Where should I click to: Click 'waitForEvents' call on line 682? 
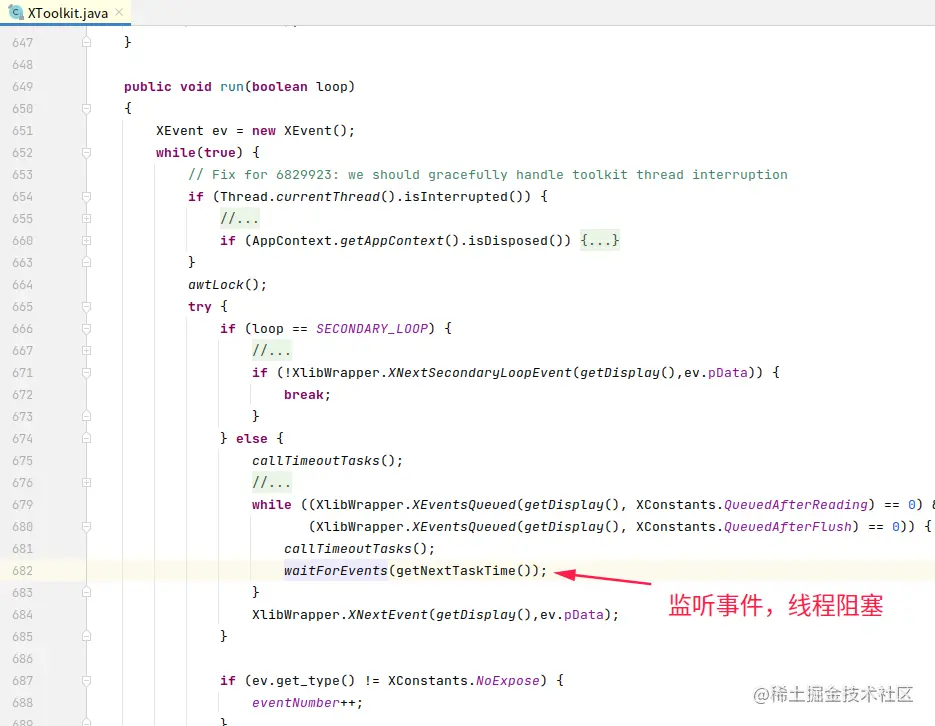(336, 570)
